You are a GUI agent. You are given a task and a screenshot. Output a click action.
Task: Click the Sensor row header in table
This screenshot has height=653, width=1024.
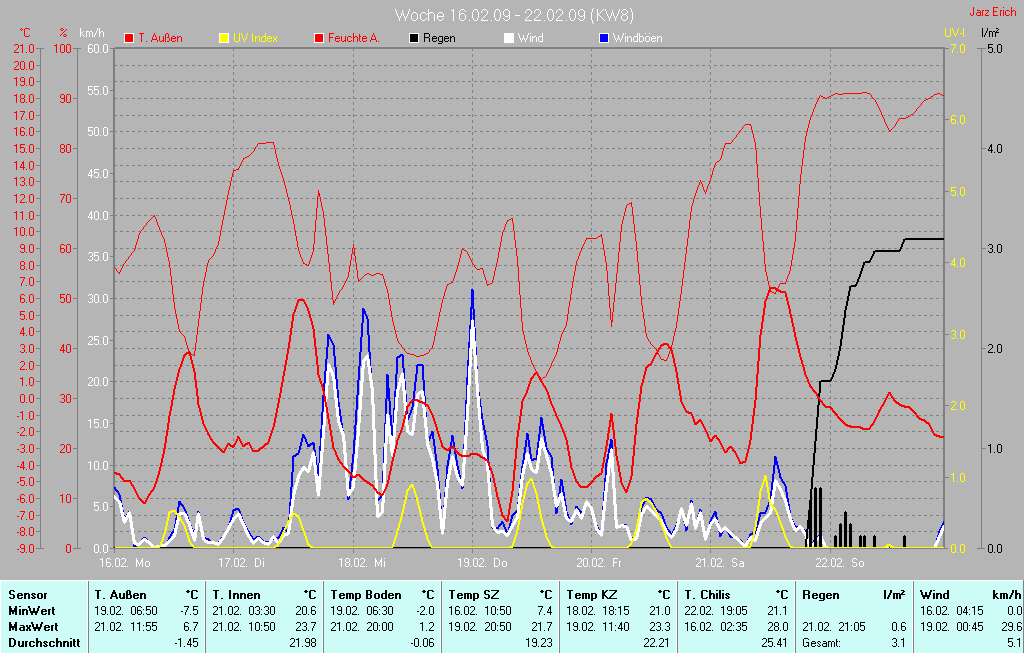click(28, 595)
